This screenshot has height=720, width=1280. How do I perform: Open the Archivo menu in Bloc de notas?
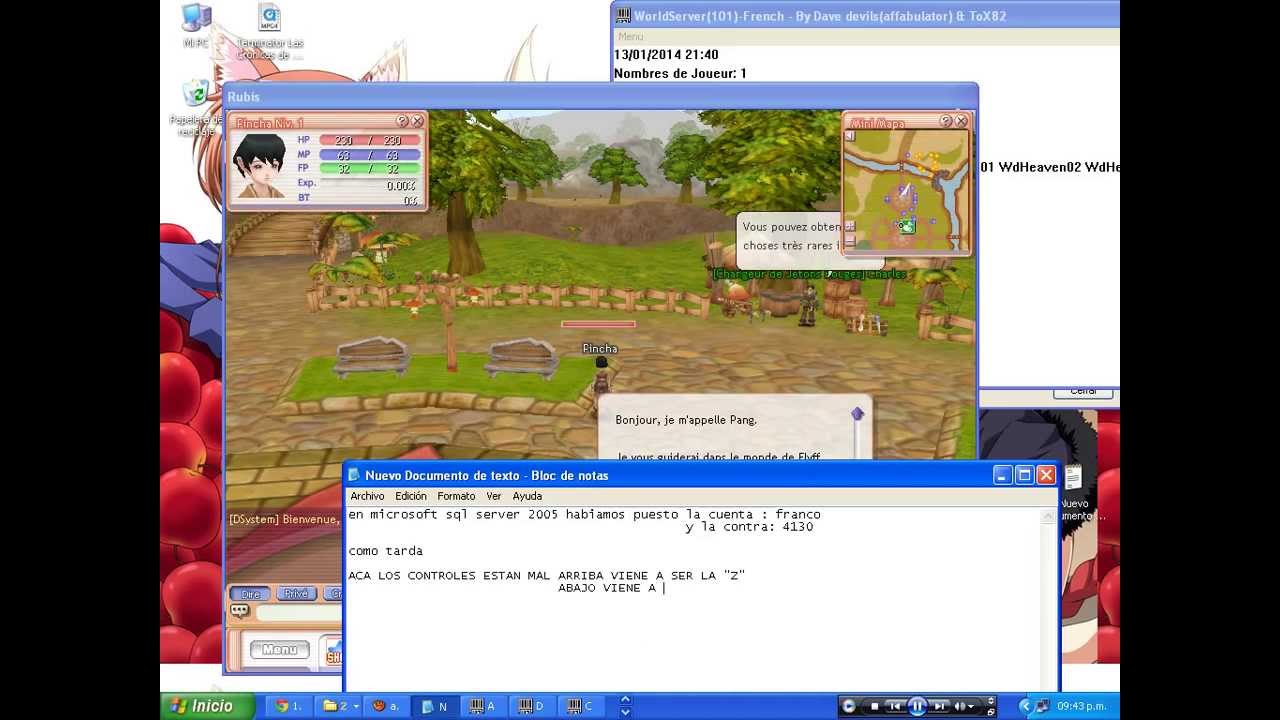click(367, 496)
